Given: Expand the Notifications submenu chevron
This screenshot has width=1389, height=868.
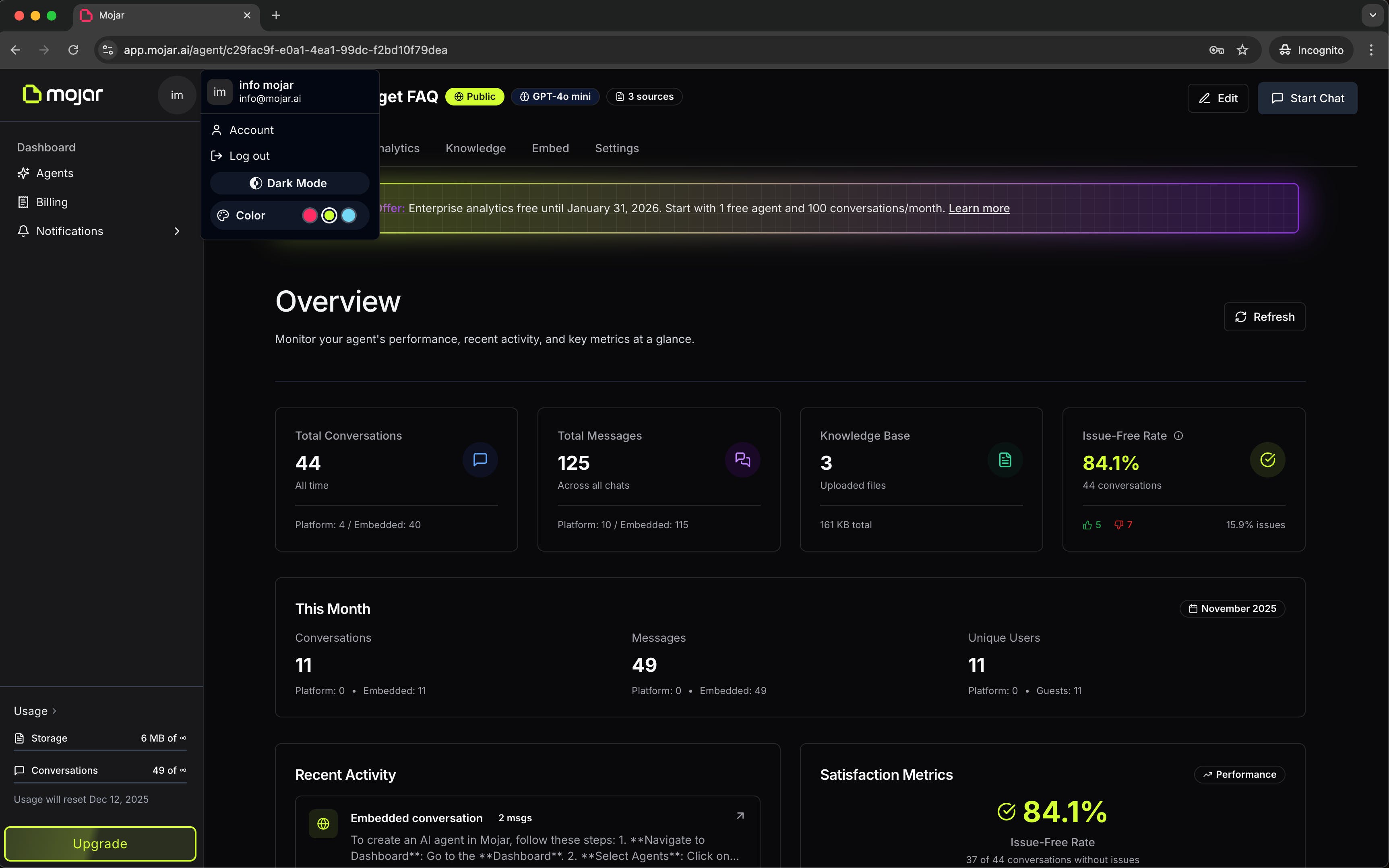Looking at the screenshot, I should click(177, 231).
